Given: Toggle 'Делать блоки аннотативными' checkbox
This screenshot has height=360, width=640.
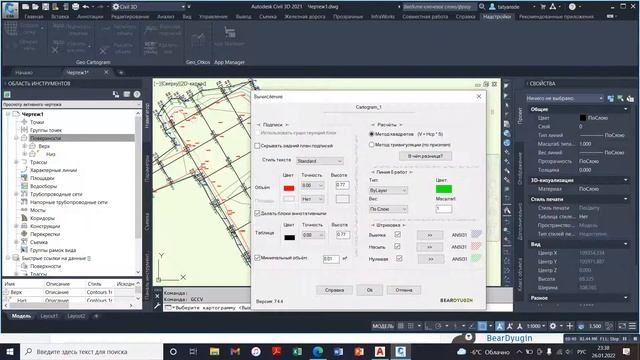Looking at the screenshot, I should (257, 213).
